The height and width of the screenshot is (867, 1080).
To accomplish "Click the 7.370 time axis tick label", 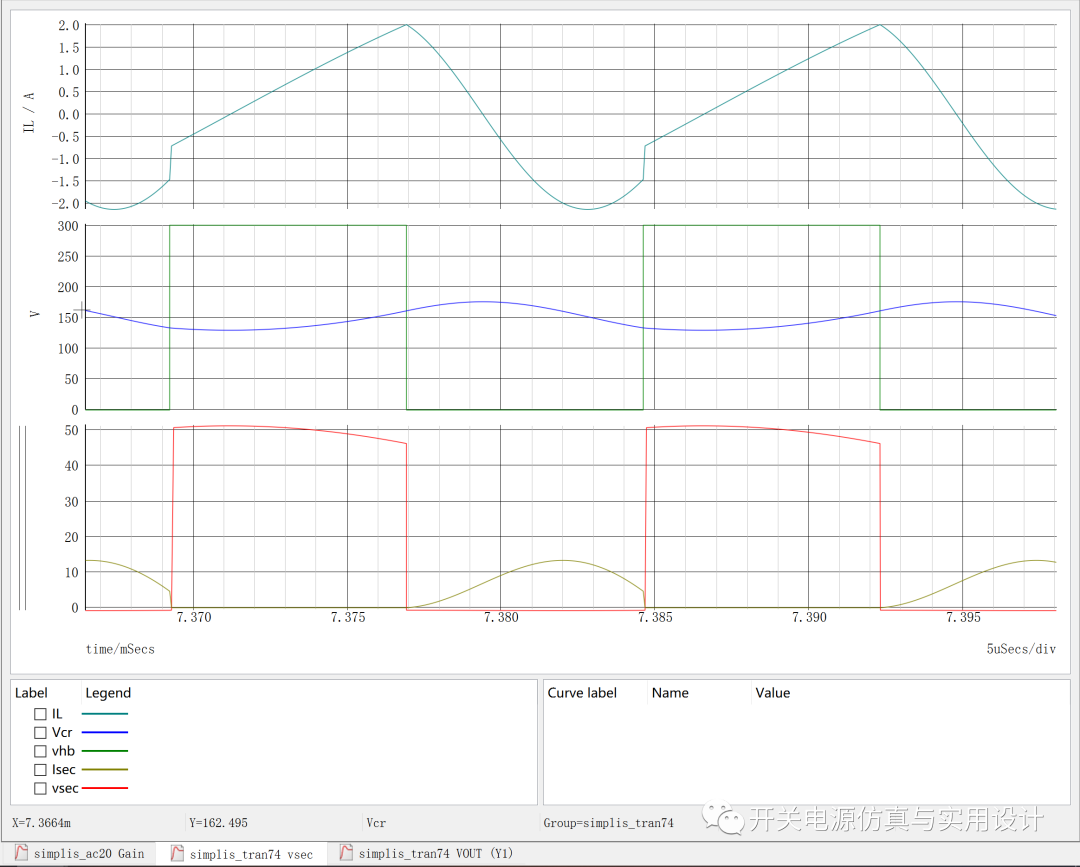I will [x=194, y=618].
